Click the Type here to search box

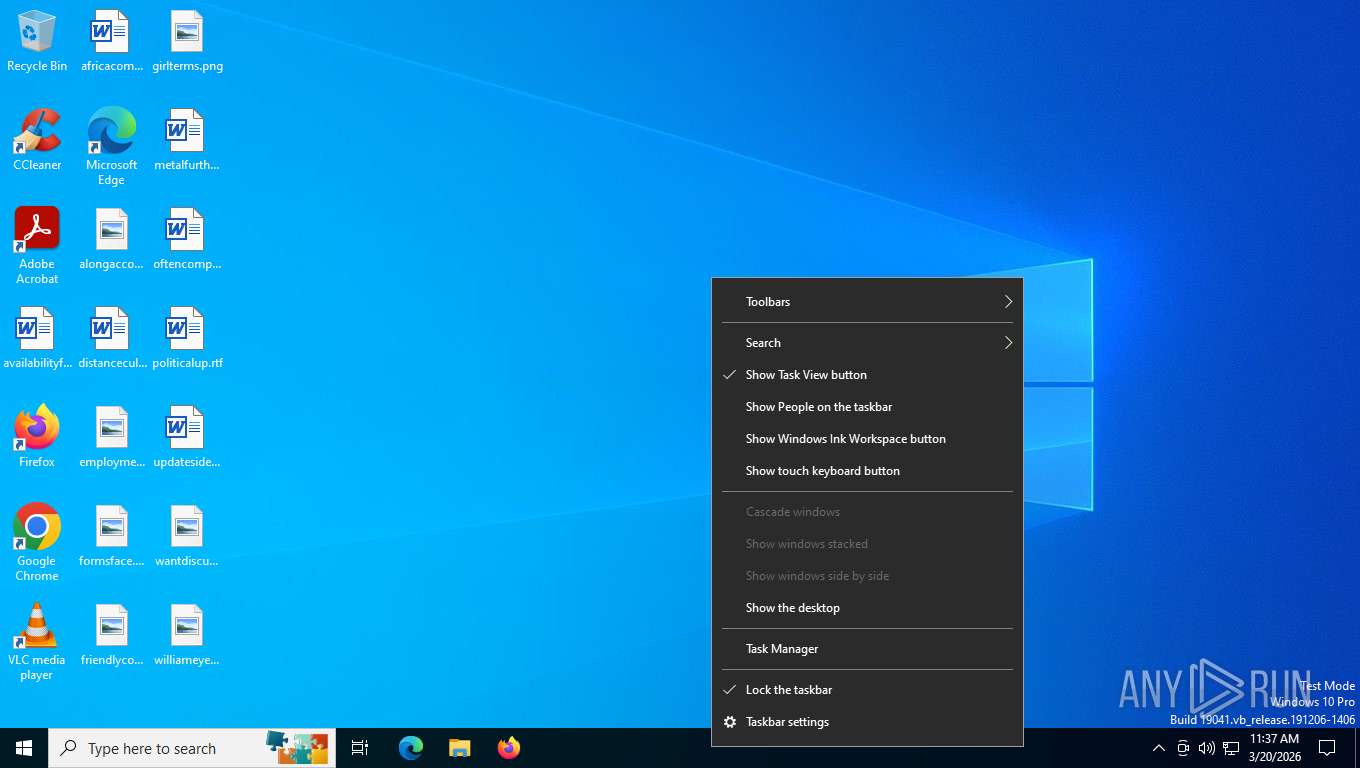click(x=192, y=748)
